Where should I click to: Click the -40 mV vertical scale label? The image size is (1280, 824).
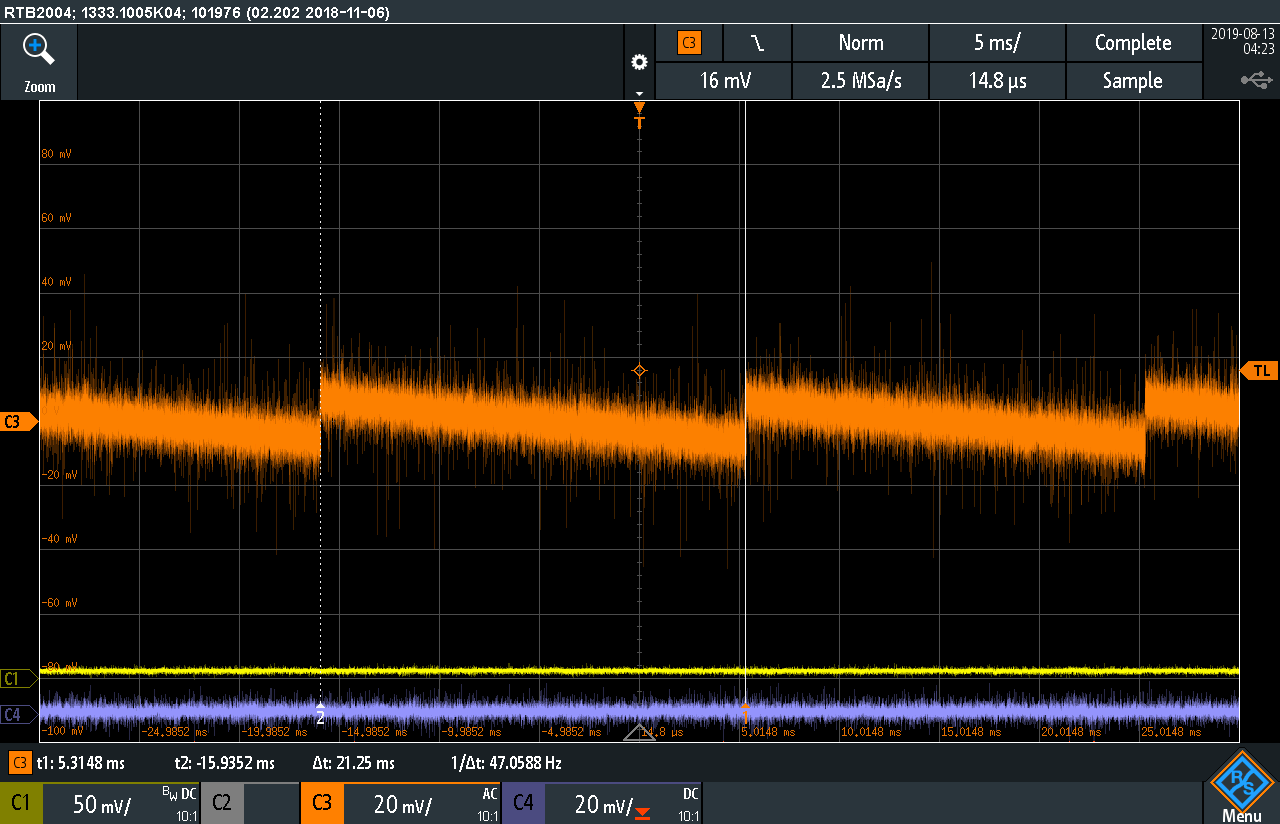(x=57, y=539)
